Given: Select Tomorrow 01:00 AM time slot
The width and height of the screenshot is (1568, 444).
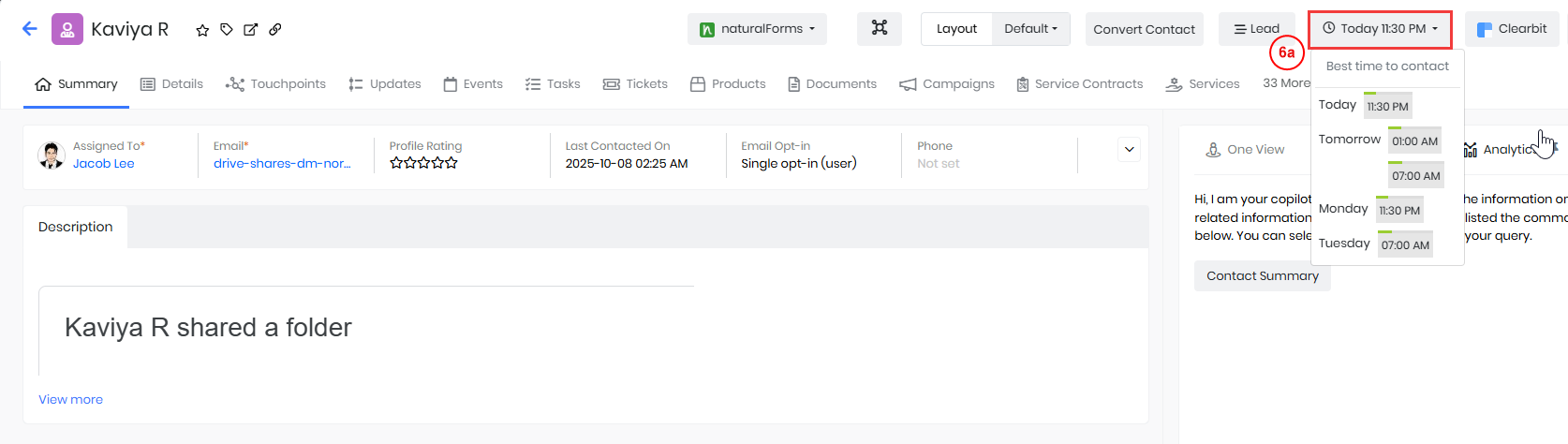Looking at the screenshot, I should tap(1414, 141).
